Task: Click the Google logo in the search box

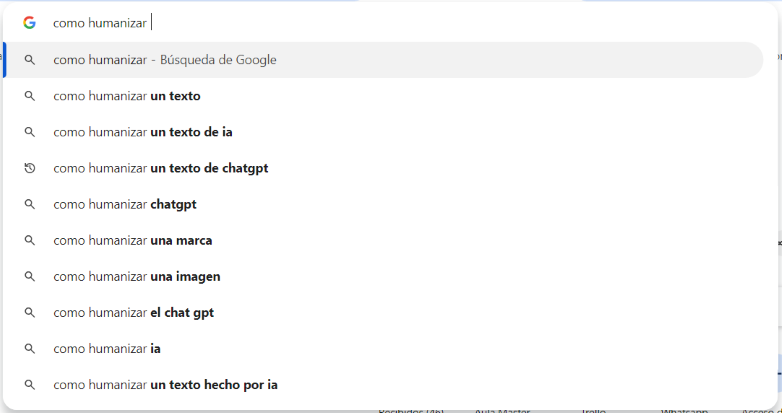Action: 29,23
